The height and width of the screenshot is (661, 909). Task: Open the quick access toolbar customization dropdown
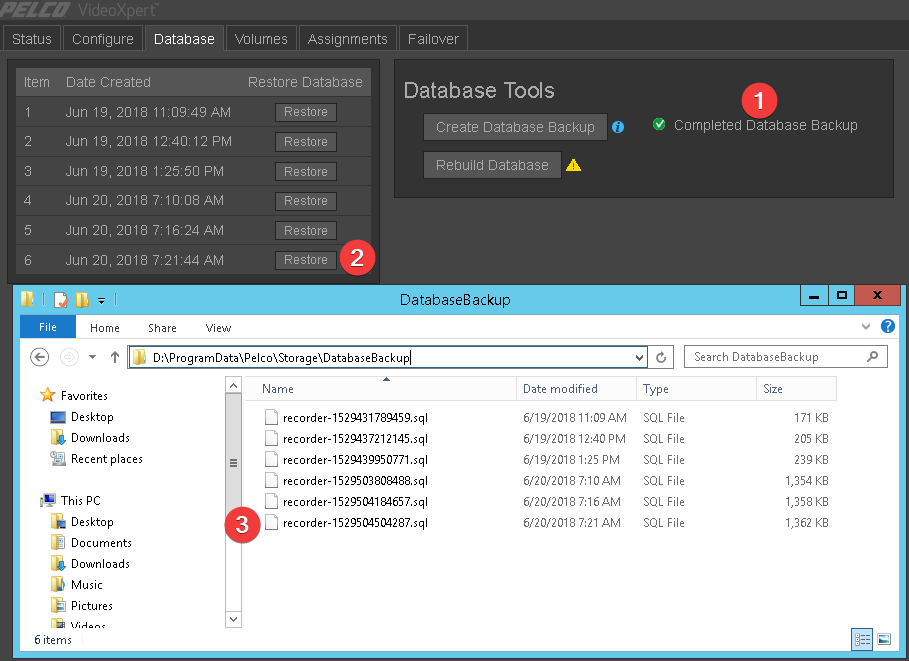tap(100, 300)
